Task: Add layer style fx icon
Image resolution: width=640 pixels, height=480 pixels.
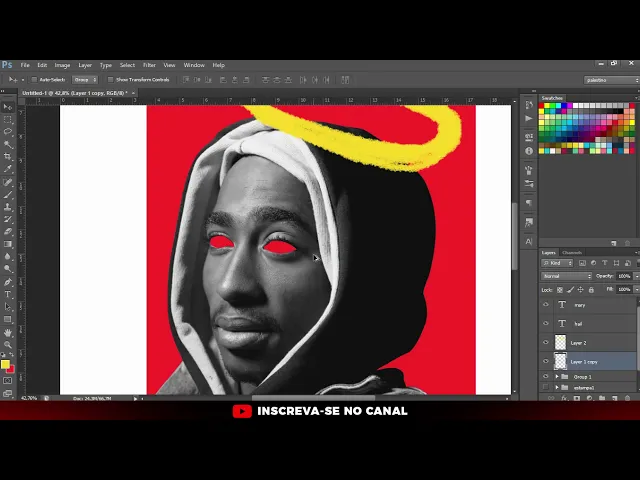Action: click(564, 398)
